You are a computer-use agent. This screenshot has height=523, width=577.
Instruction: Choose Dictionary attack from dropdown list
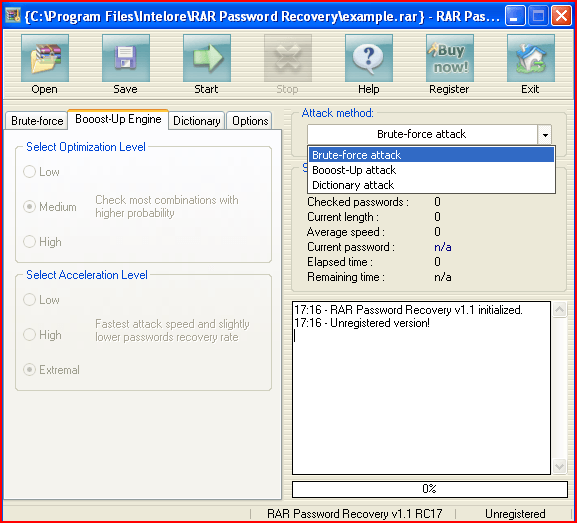(431, 185)
